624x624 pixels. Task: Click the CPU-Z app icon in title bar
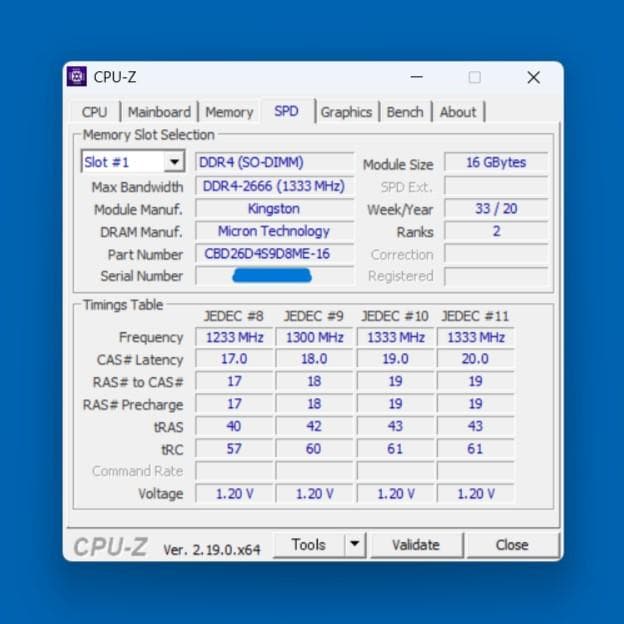(x=77, y=76)
